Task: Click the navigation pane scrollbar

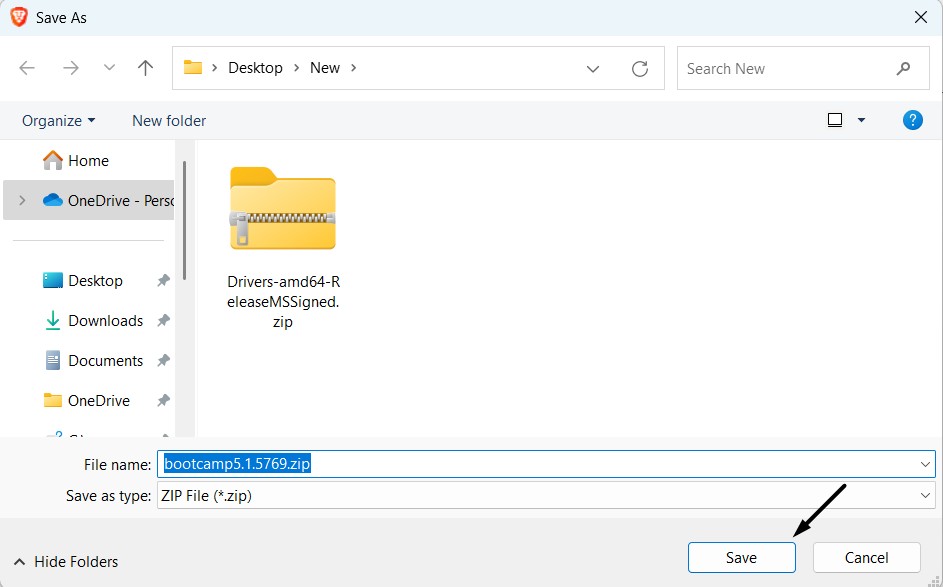Action: (x=184, y=220)
